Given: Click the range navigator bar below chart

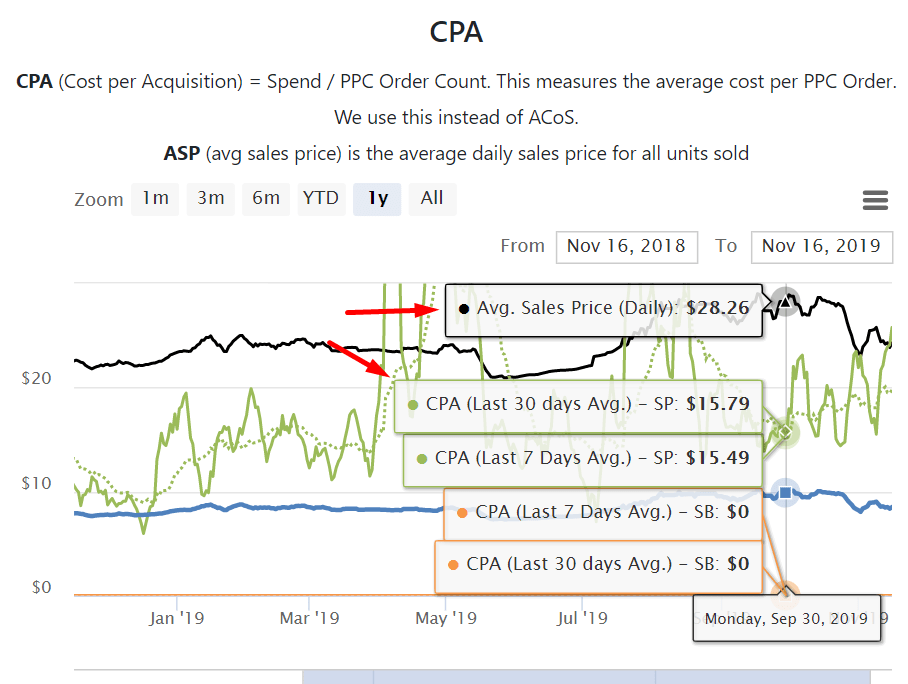Looking at the screenshot, I should 586,677.
